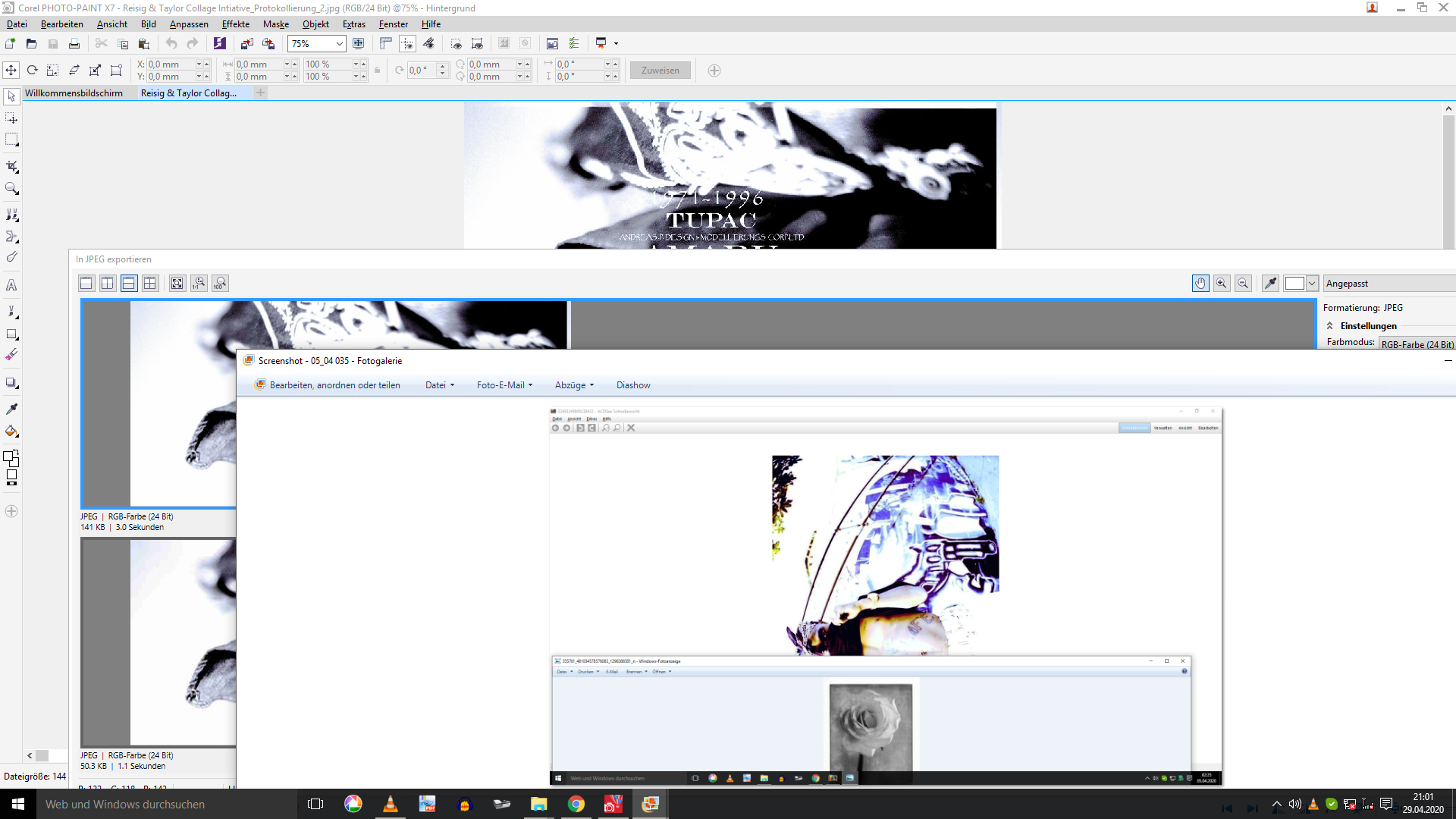Select the Drop Shadow tool
Viewport: 1456px width, 819px height.
[x=11, y=383]
